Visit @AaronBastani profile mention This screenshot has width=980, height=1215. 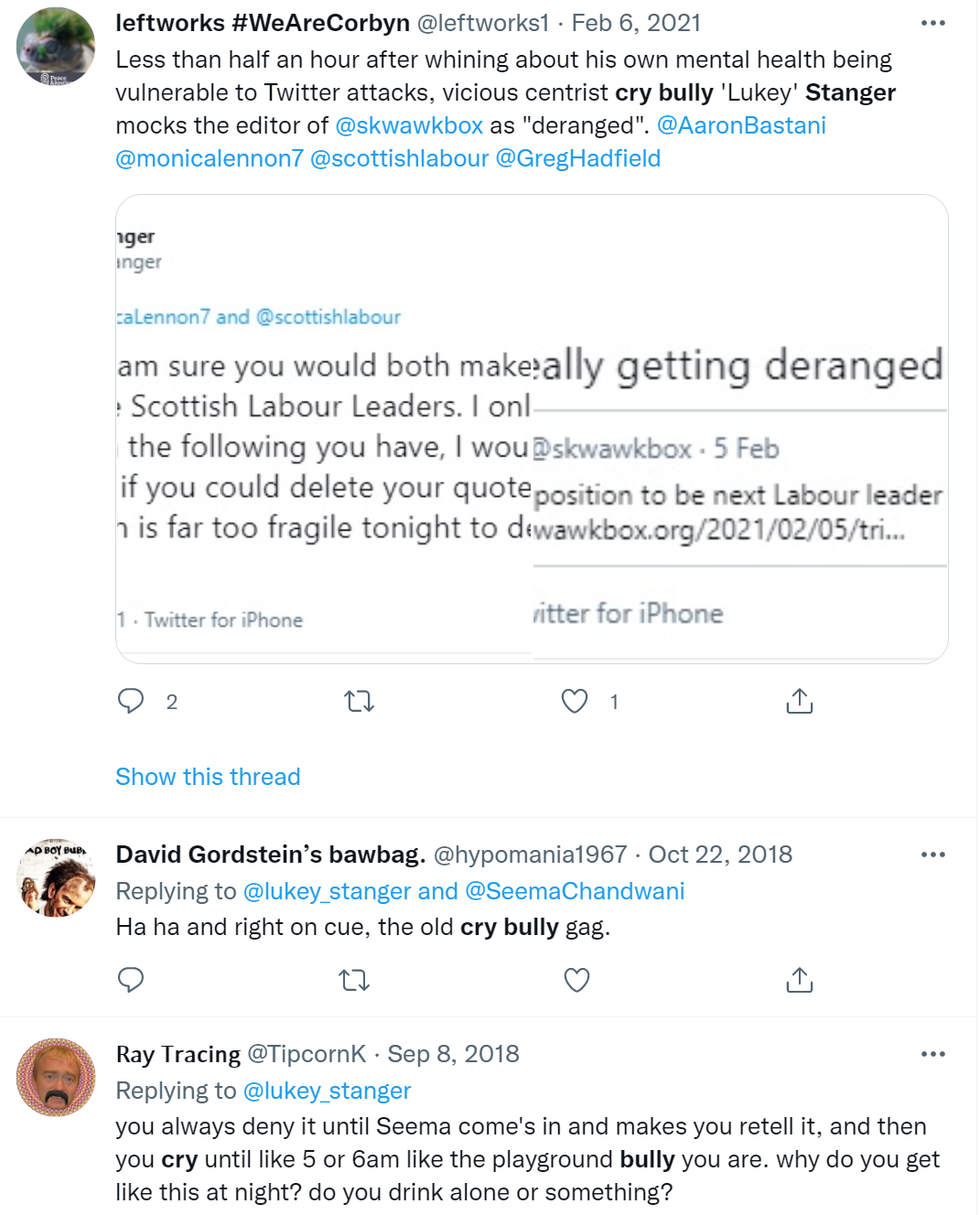[x=741, y=125]
